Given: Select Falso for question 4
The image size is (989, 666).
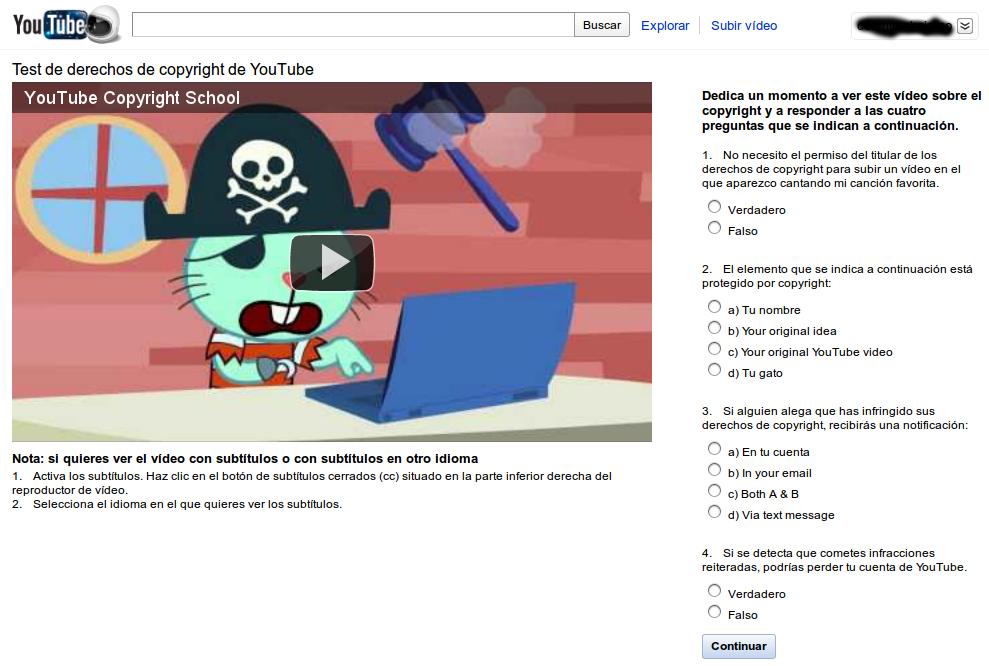Looking at the screenshot, I should pyautogui.click(x=714, y=612).
